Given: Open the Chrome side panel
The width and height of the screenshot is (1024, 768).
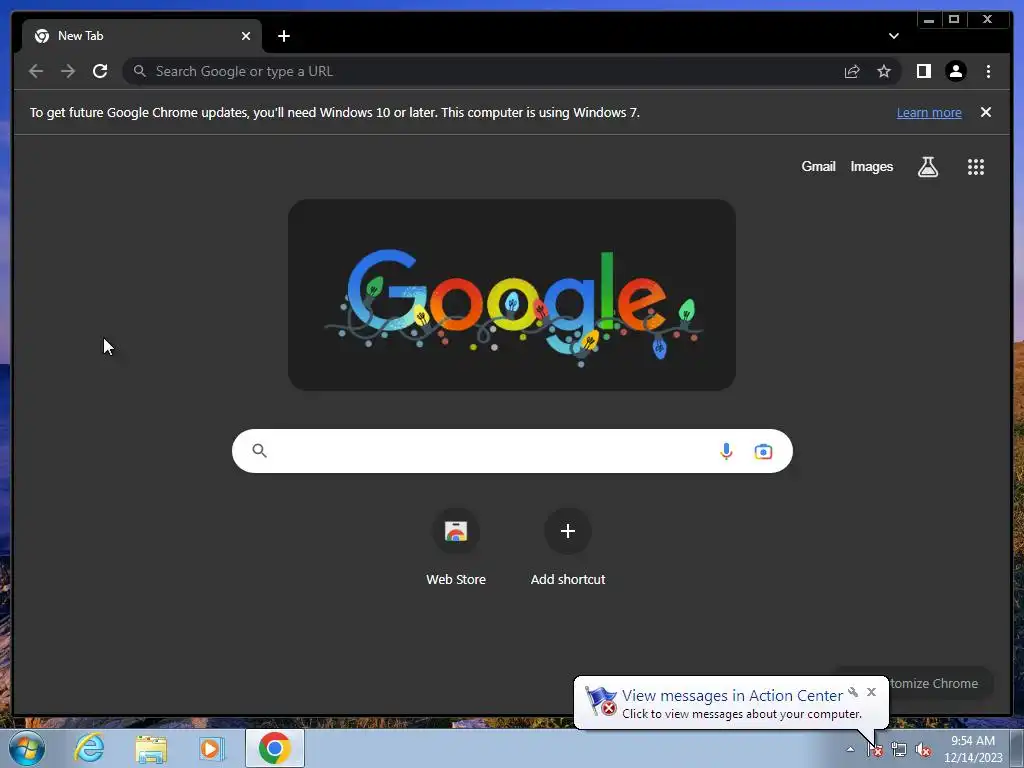Looking at the screenshot, I should tap(923, 71).
